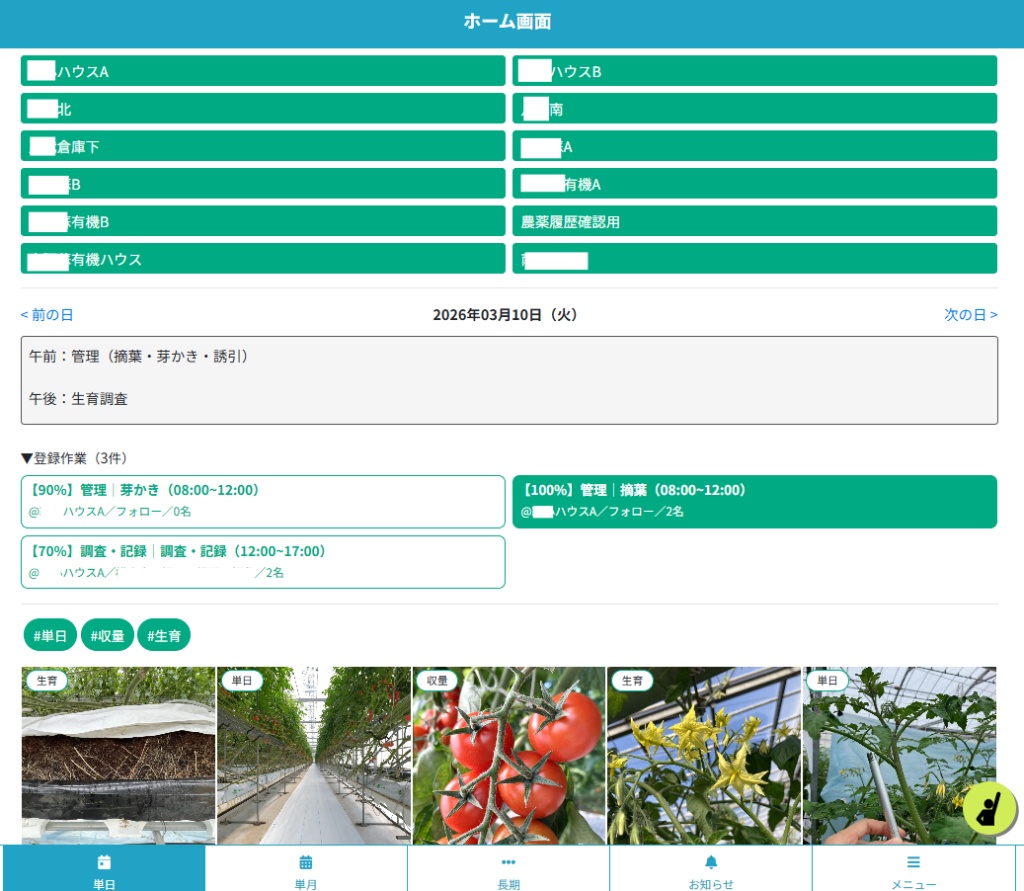Open the 【100%】管理｜摘葉 task card

point(754,501)
